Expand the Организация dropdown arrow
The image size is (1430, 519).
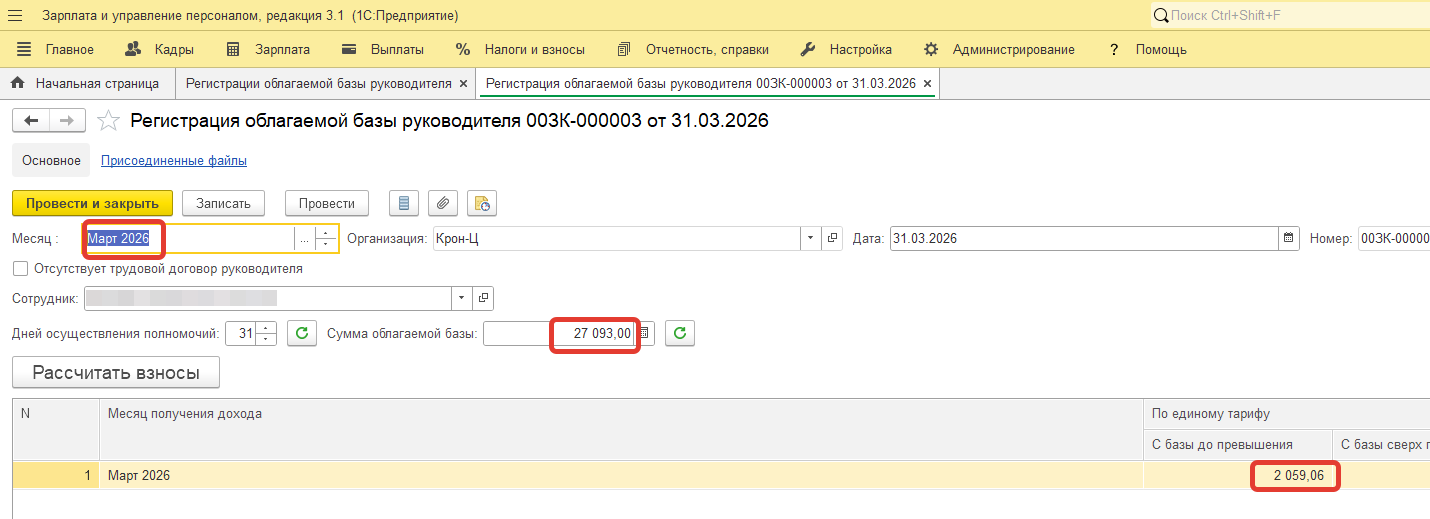coord(810,239)
